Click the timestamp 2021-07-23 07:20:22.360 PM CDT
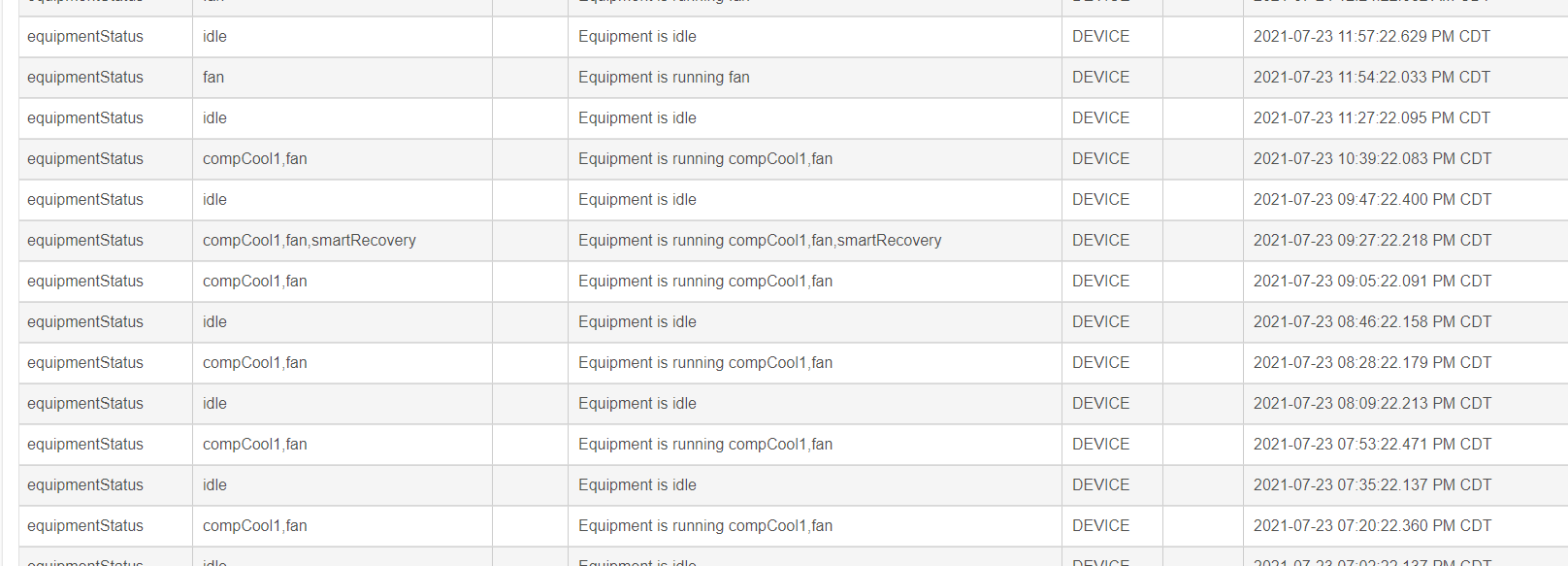This screenshot has height=566, width=1568. pyautogui.click(x=1372, y=526)
